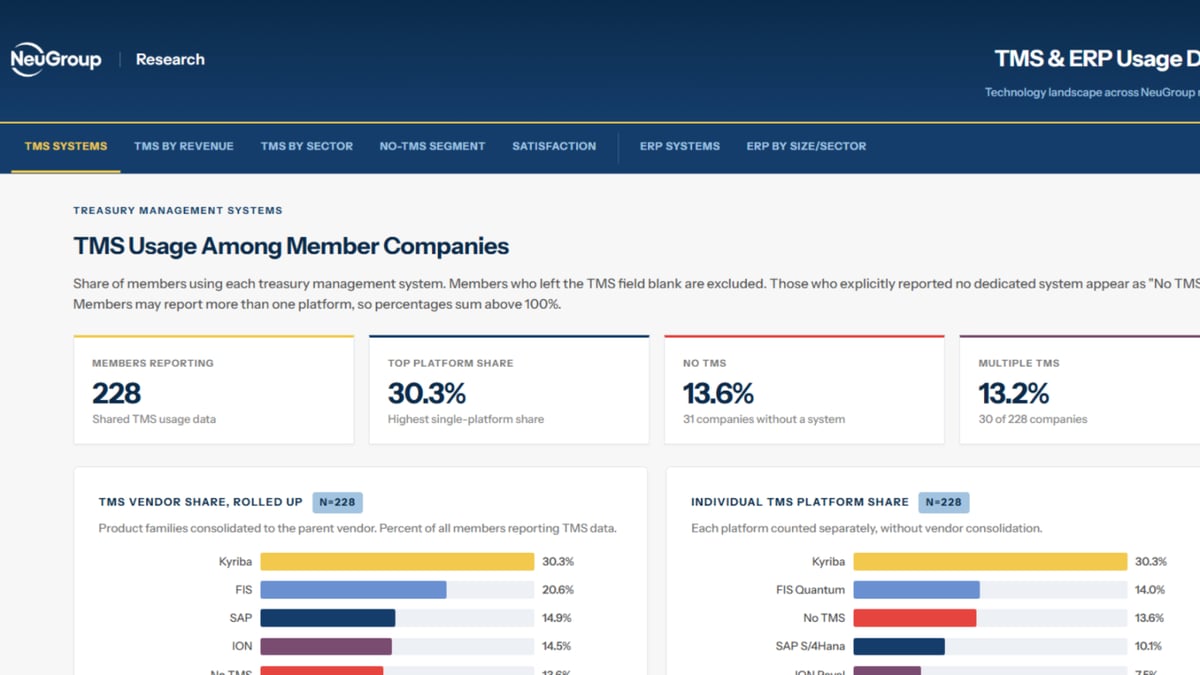Click the Multiple TMS 13.2% value

tap(1013, 392)
